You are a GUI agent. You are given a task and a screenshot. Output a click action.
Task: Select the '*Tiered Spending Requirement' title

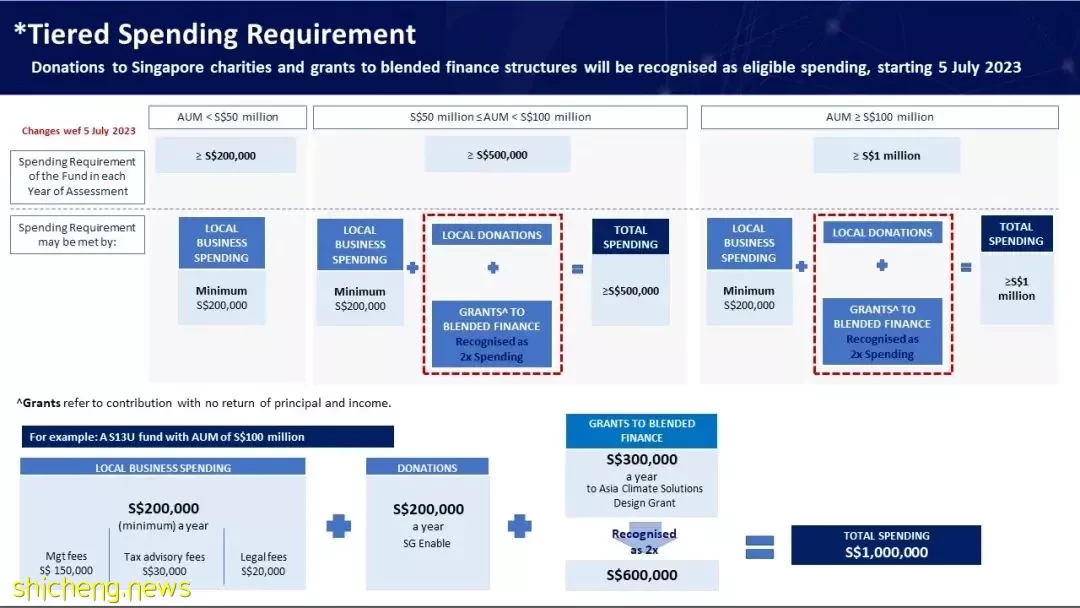[x=215, y=34]
